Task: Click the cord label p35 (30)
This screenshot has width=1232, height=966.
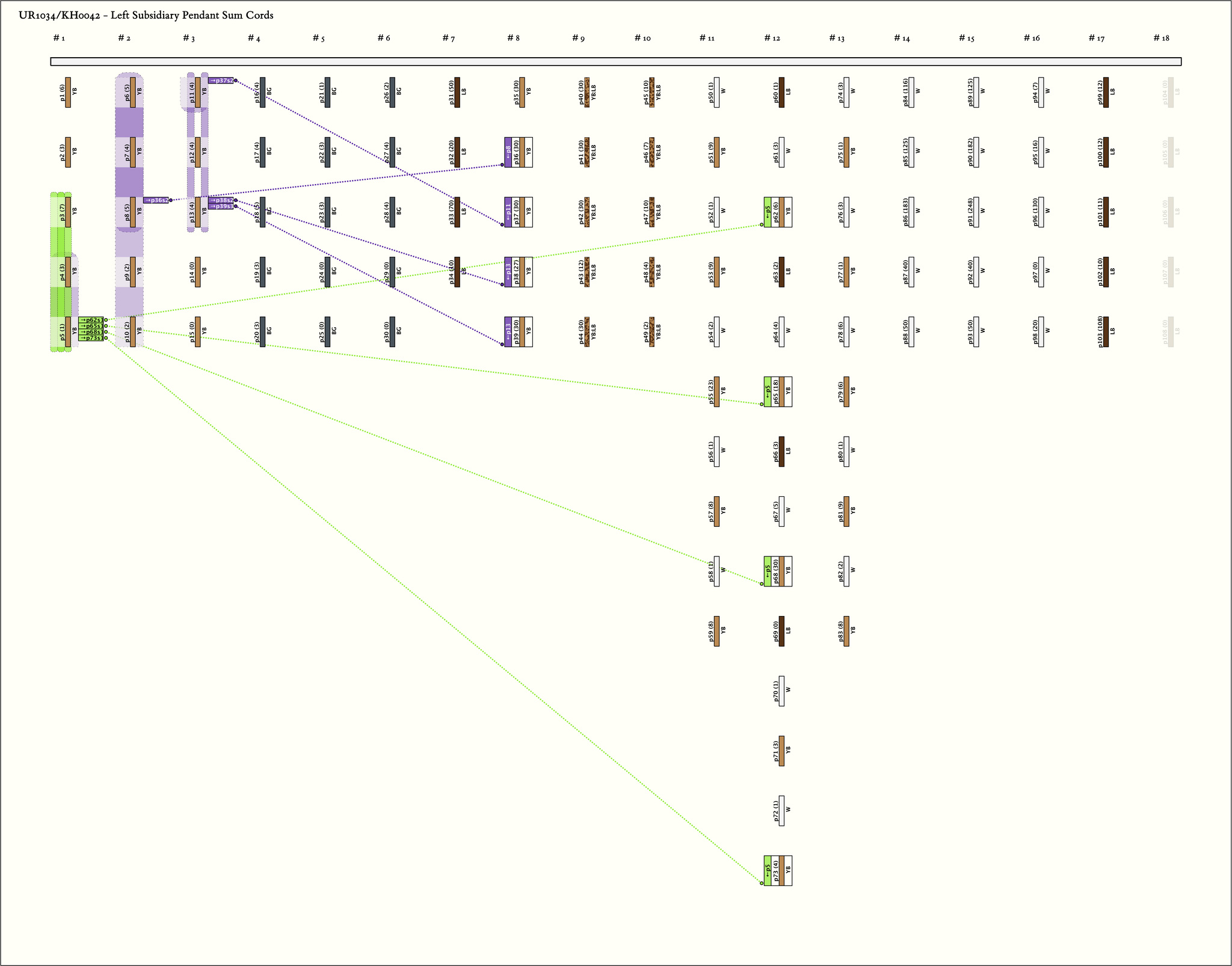Action: [517, 93]
